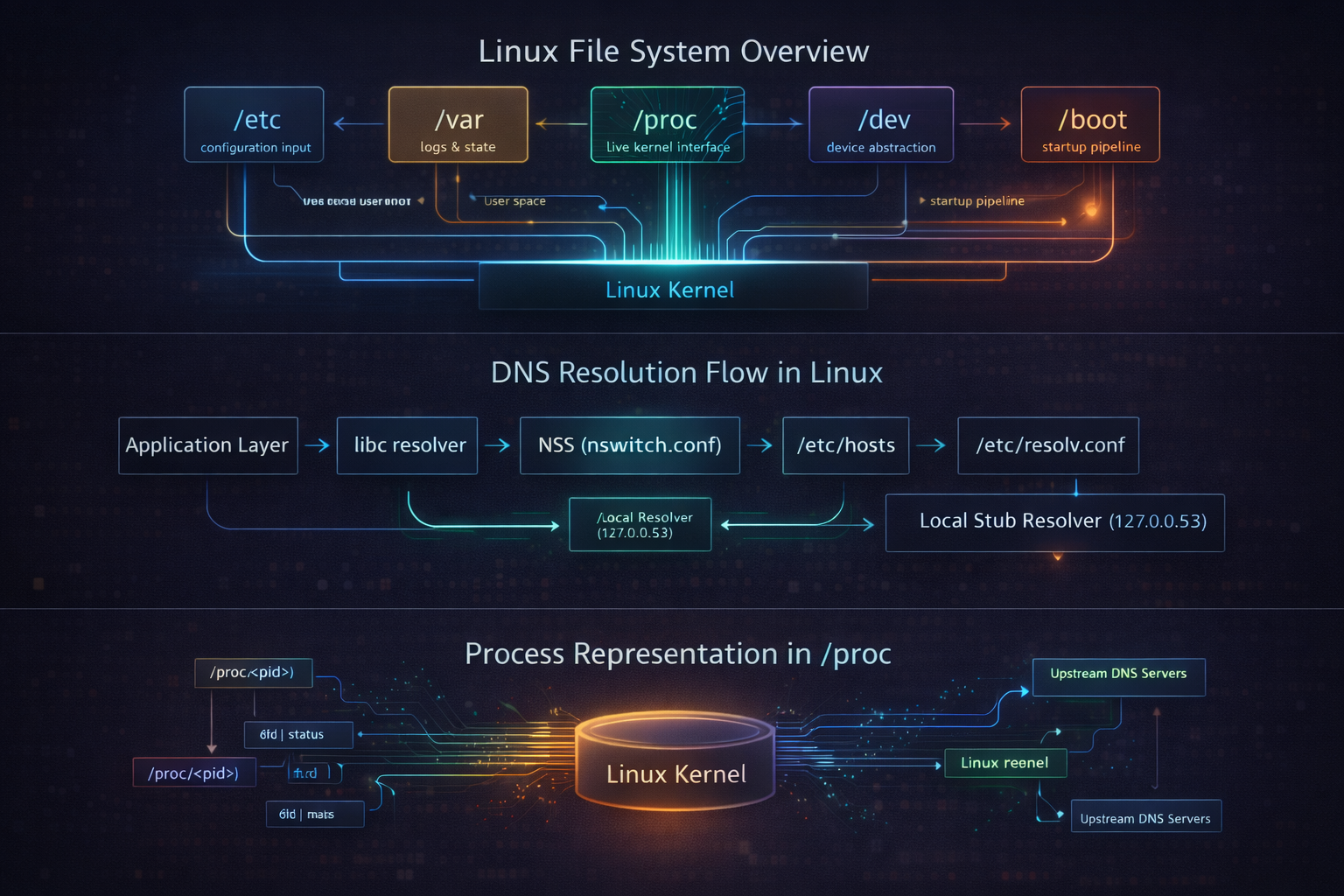This screenshot has height=896, width=1344.
Task: Select the /etc heading in the blue box
Action: click(257, 120)
